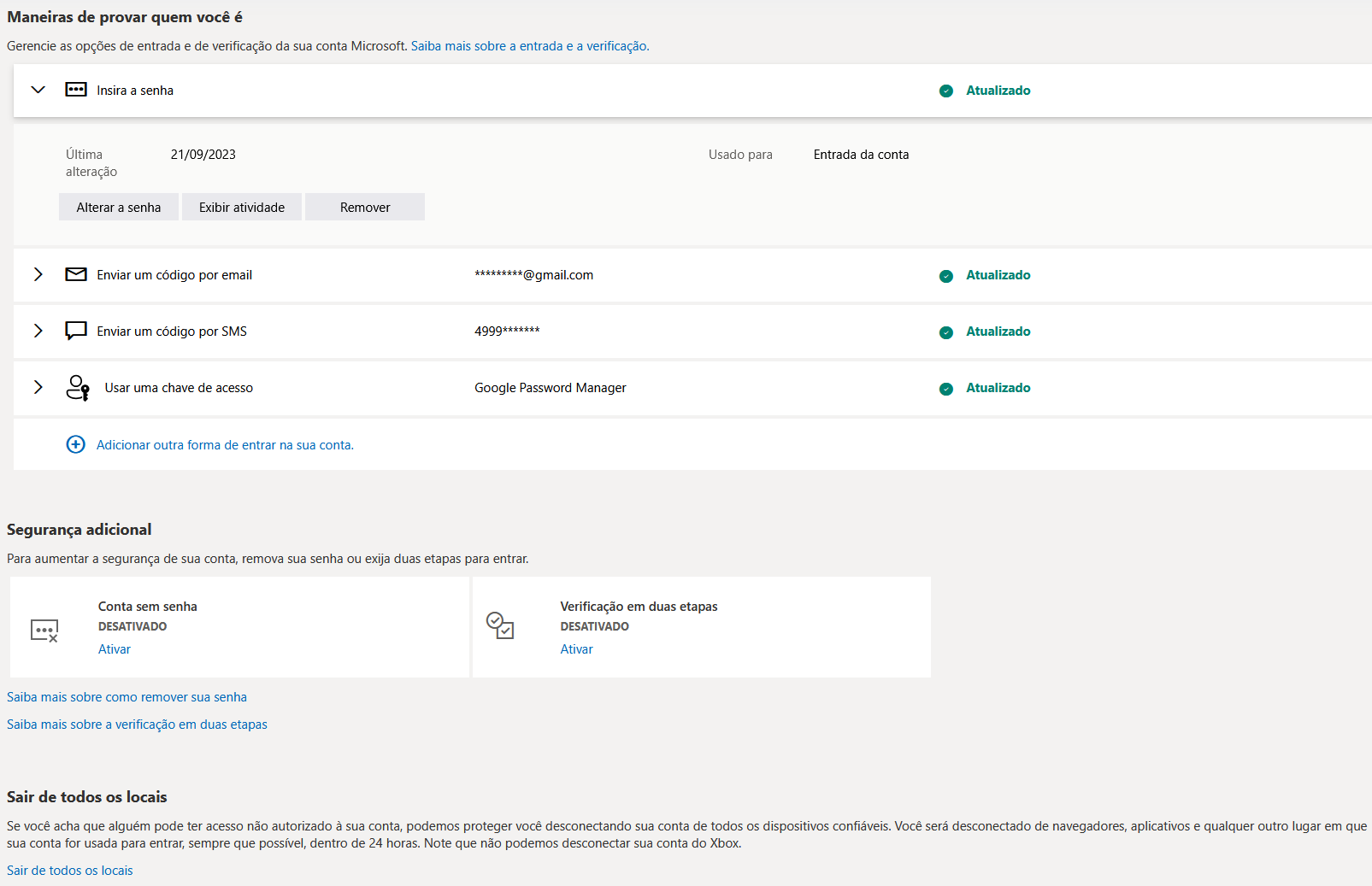
Task: Collapse the 'Insira a senha' section
Action: point(38,89)
